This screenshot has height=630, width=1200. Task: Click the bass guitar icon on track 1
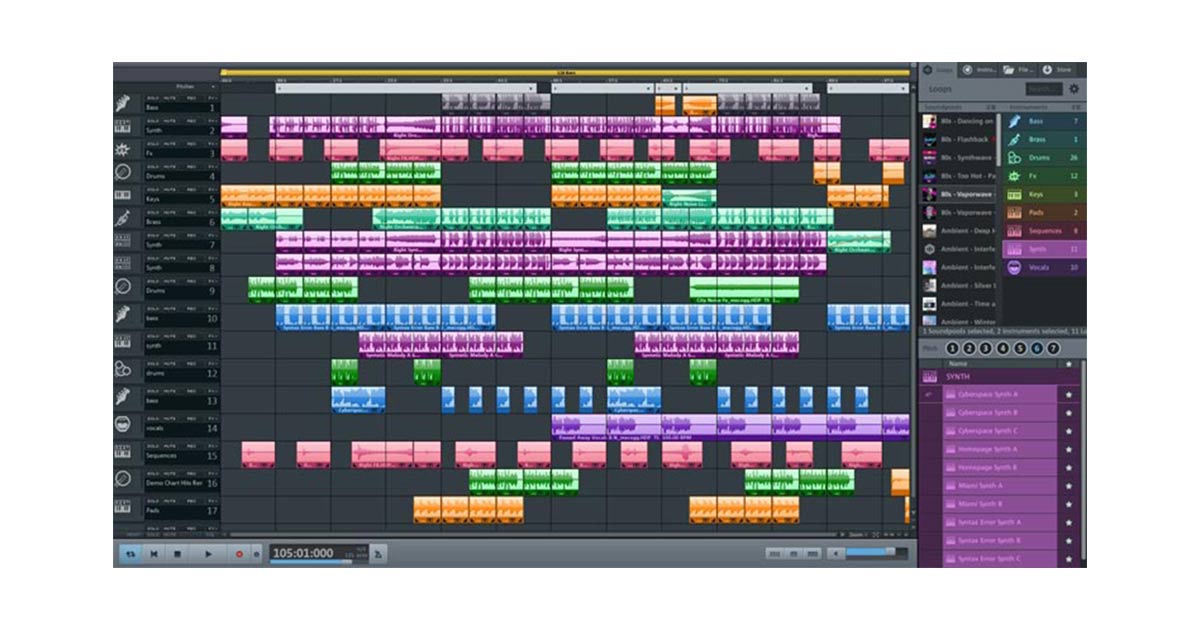(x=123, y=104)
